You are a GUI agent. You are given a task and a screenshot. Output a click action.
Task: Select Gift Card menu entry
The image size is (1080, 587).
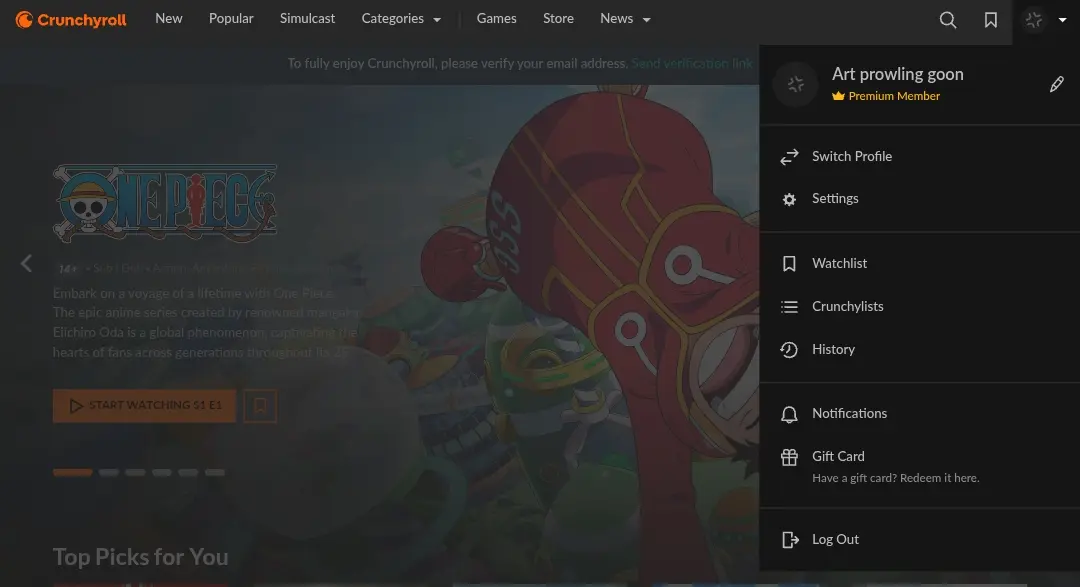pyautogui.click(x=920, y=466)
